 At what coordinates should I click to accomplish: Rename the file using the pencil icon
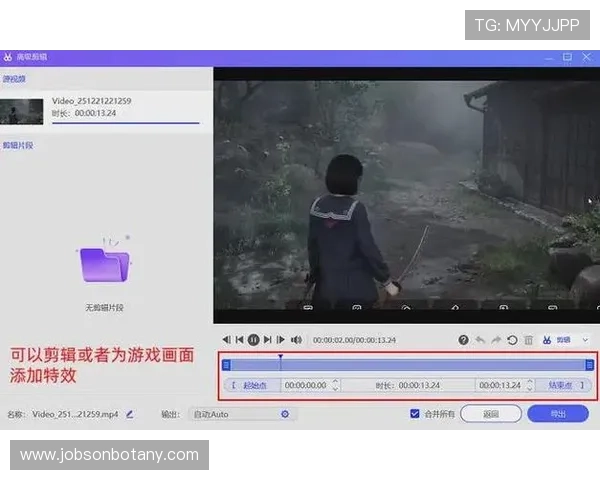[x=130, y=414]
